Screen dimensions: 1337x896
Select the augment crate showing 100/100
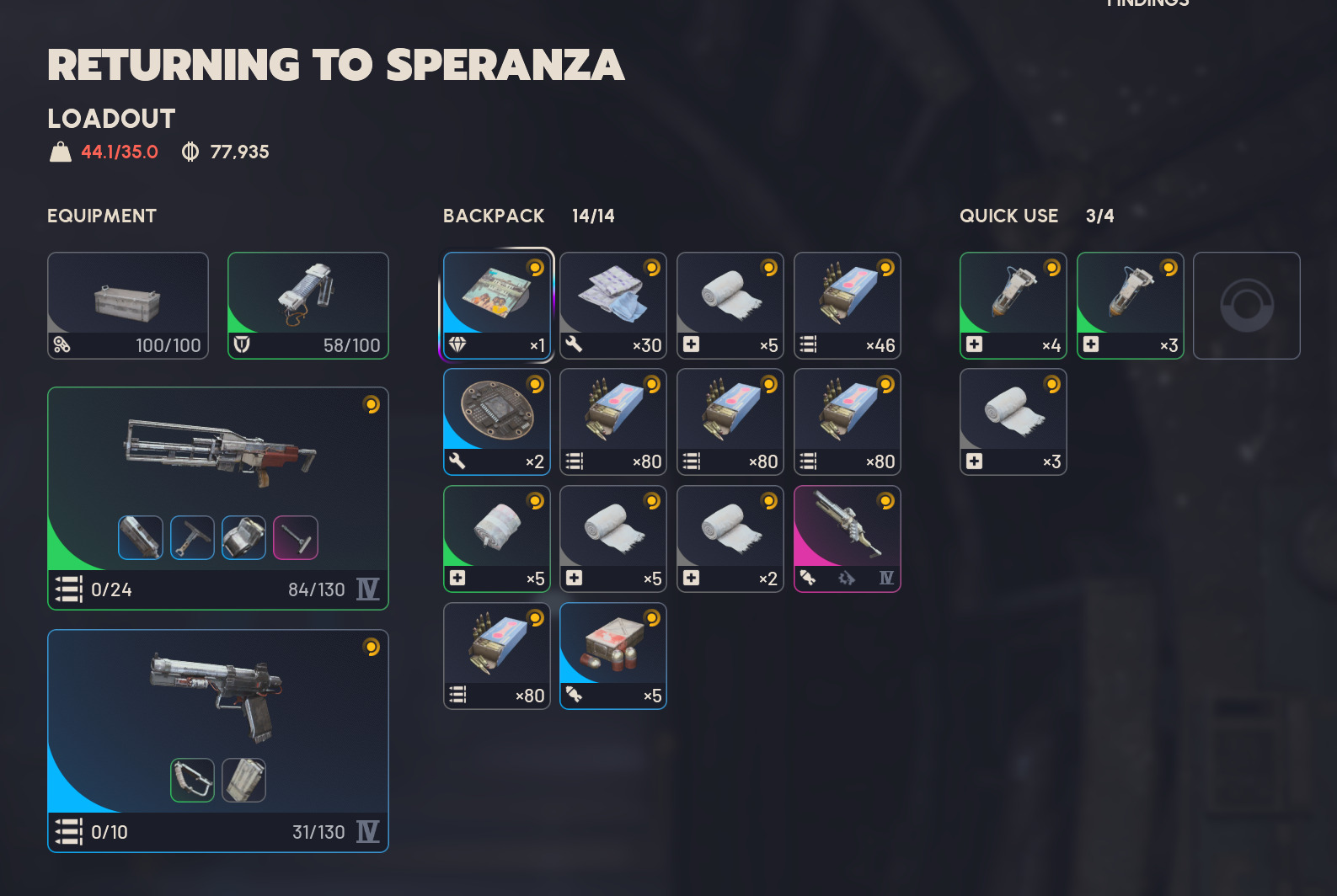tap(128, 306)
